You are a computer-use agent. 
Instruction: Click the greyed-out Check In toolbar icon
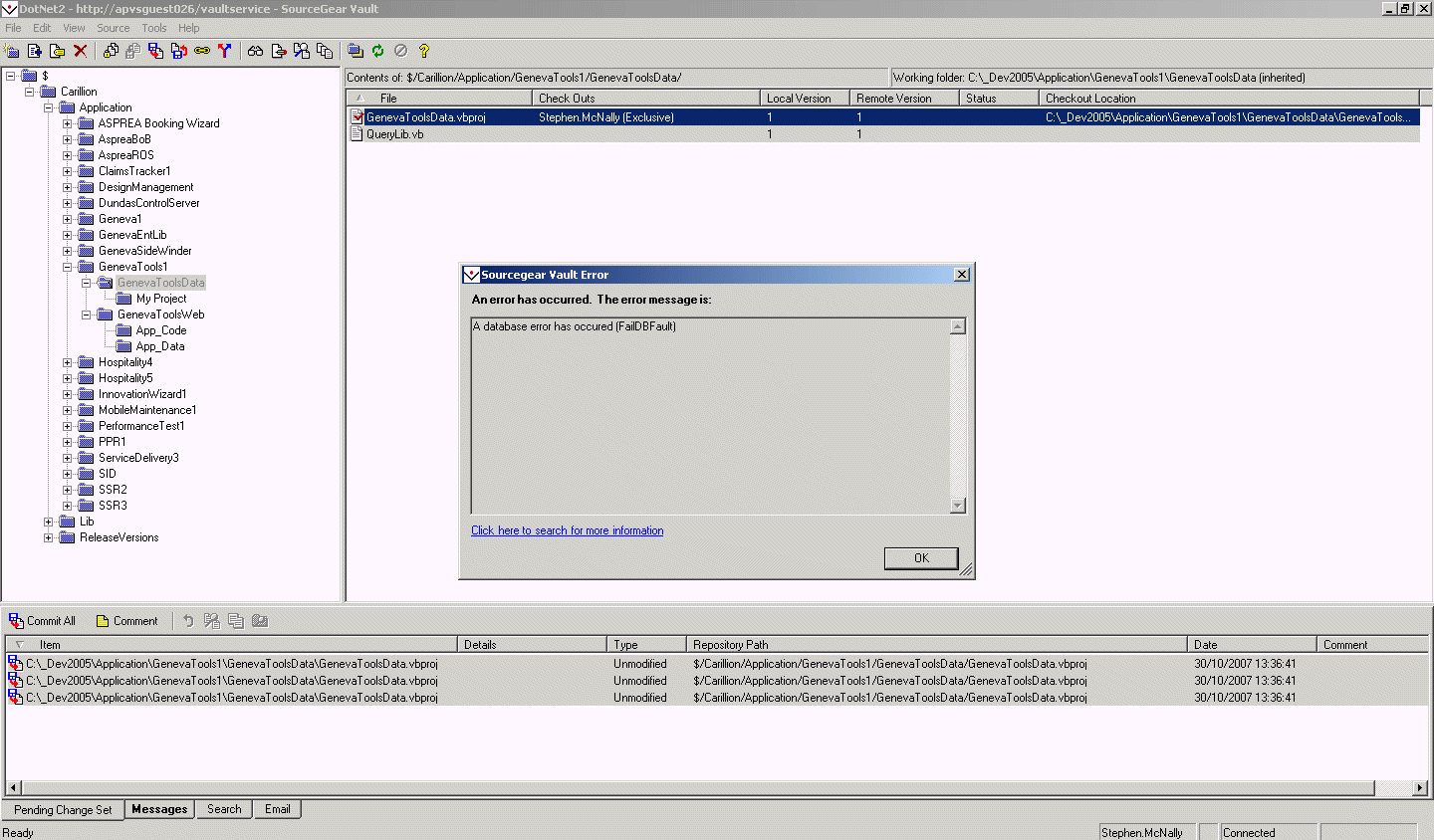(133, 51)
